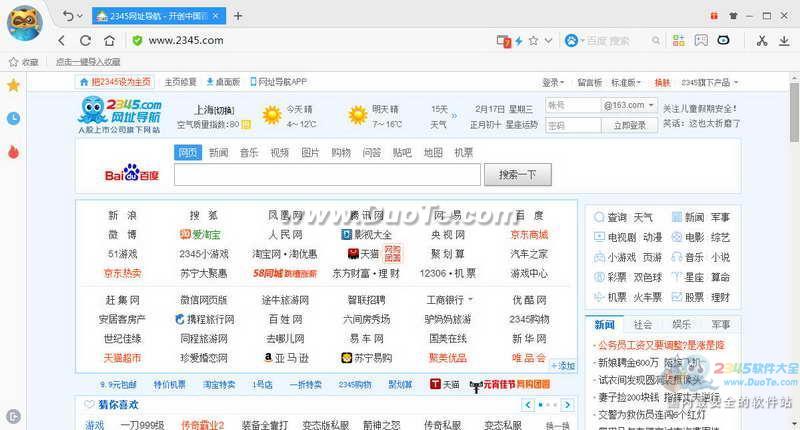This screenshot has width=800, height=430.
Task: Open the 标准版 version dropdown
Action: [626, 82]
